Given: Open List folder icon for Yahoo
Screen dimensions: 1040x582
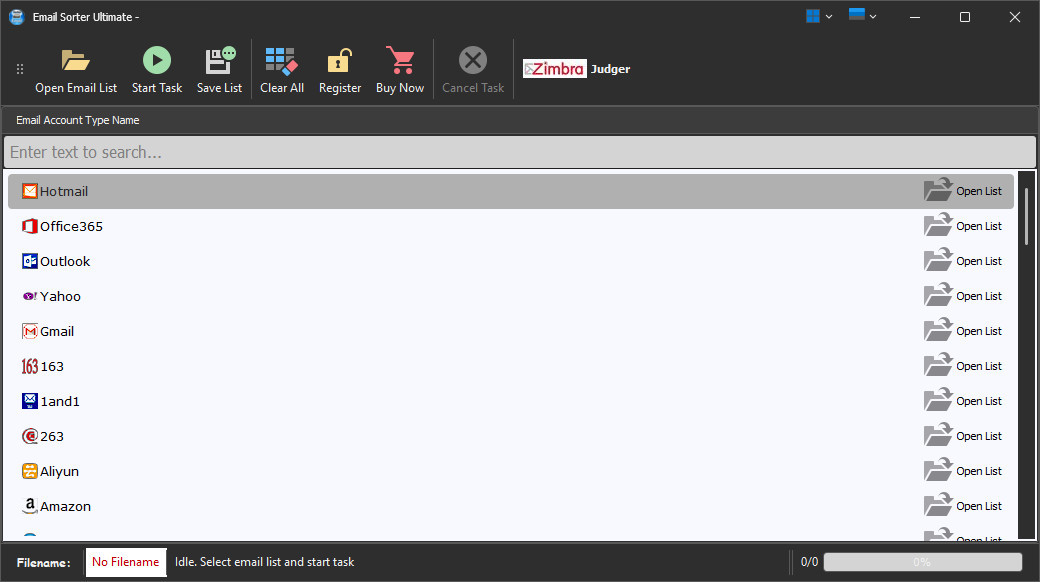Looking at the screenshot, I should click(x=938, y=295).
